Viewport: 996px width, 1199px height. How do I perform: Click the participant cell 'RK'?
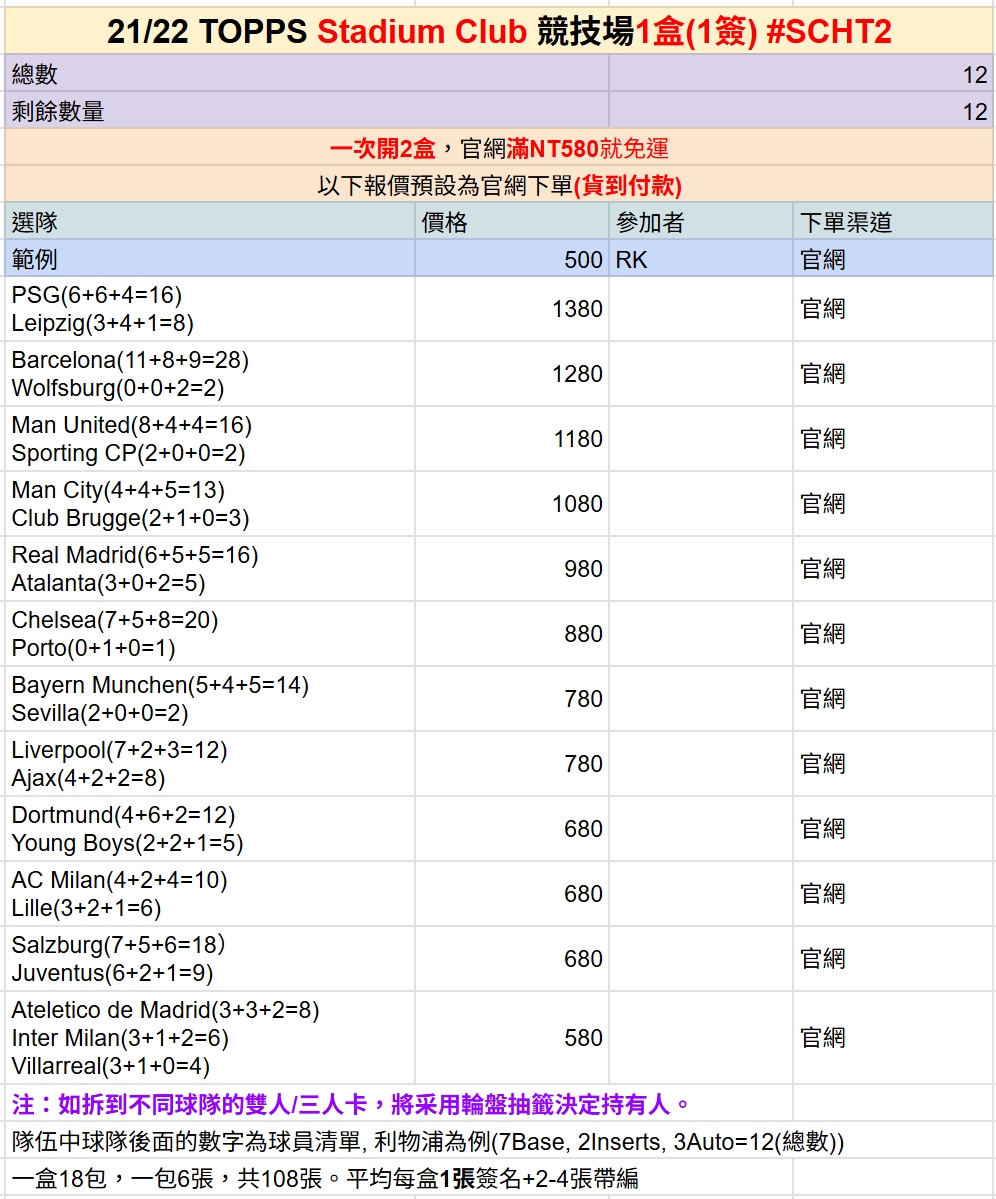click(x=701, y=258)
